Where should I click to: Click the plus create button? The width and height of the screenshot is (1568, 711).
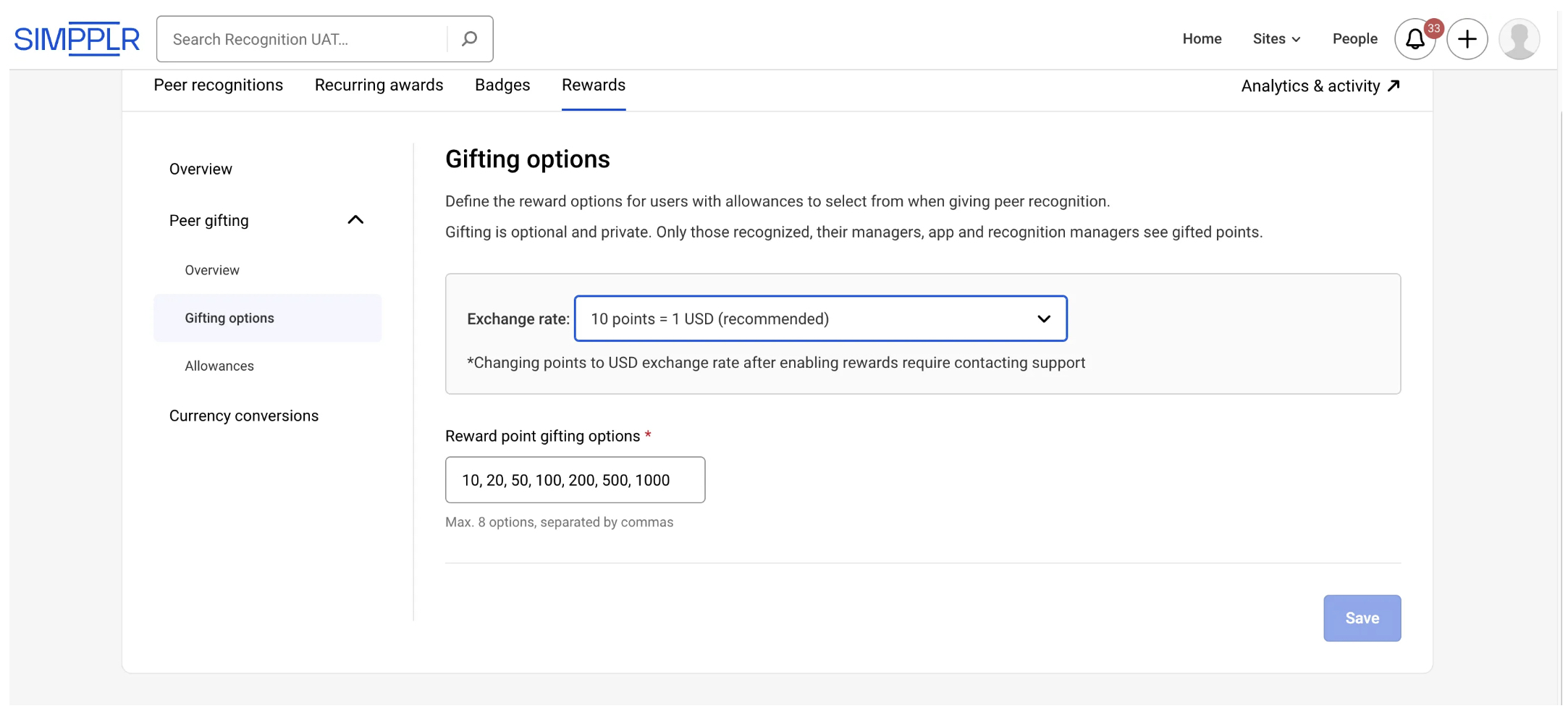(x=1467, y=39)
